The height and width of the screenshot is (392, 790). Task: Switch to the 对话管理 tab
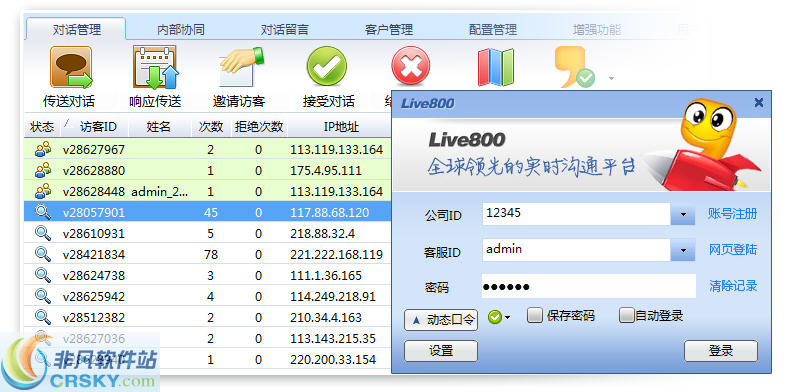(x=77, y=30)
